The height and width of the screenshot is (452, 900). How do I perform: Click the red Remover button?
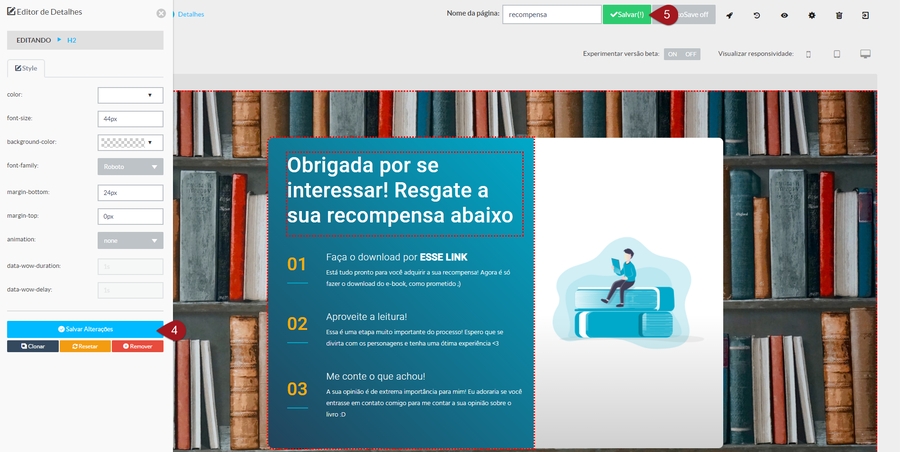137,346
